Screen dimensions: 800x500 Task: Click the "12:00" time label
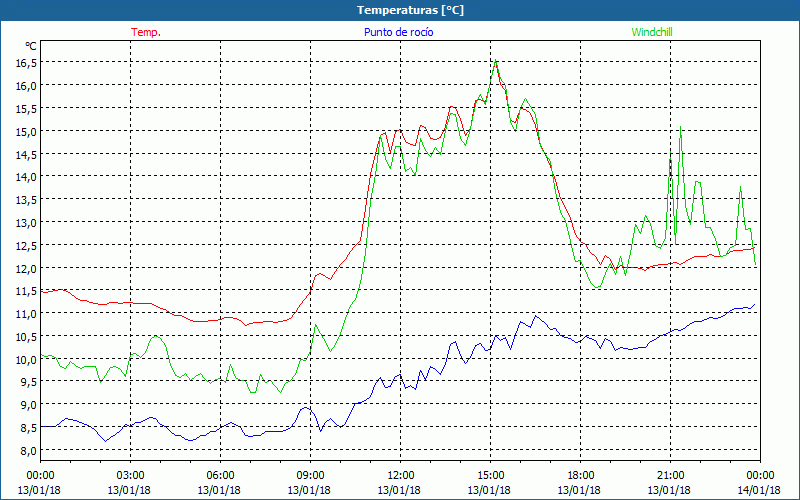pyautogui.click(x=401, y=476)
